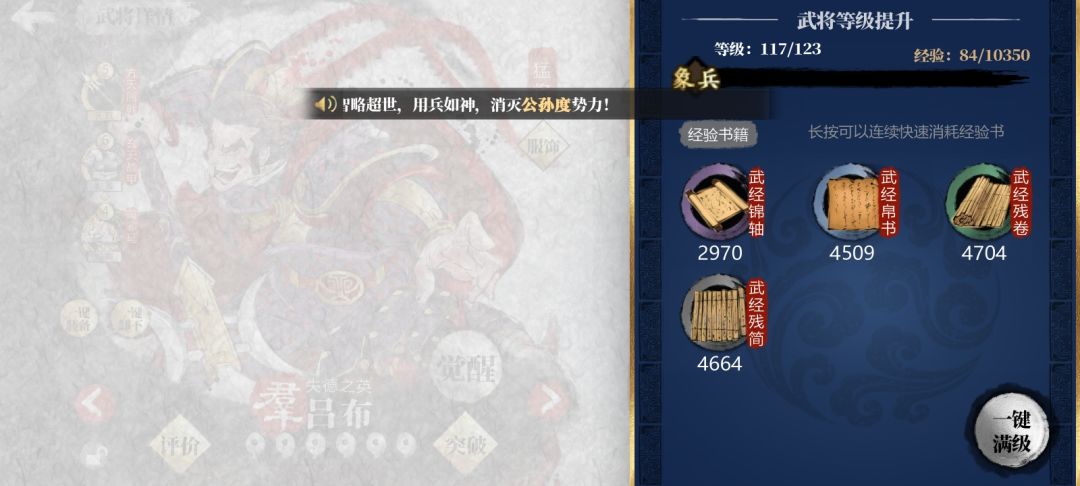The width and height of the screenshot is (1080, 486).
Task: Click the speaker icon in announcement banner
Action: click(325, 105)
